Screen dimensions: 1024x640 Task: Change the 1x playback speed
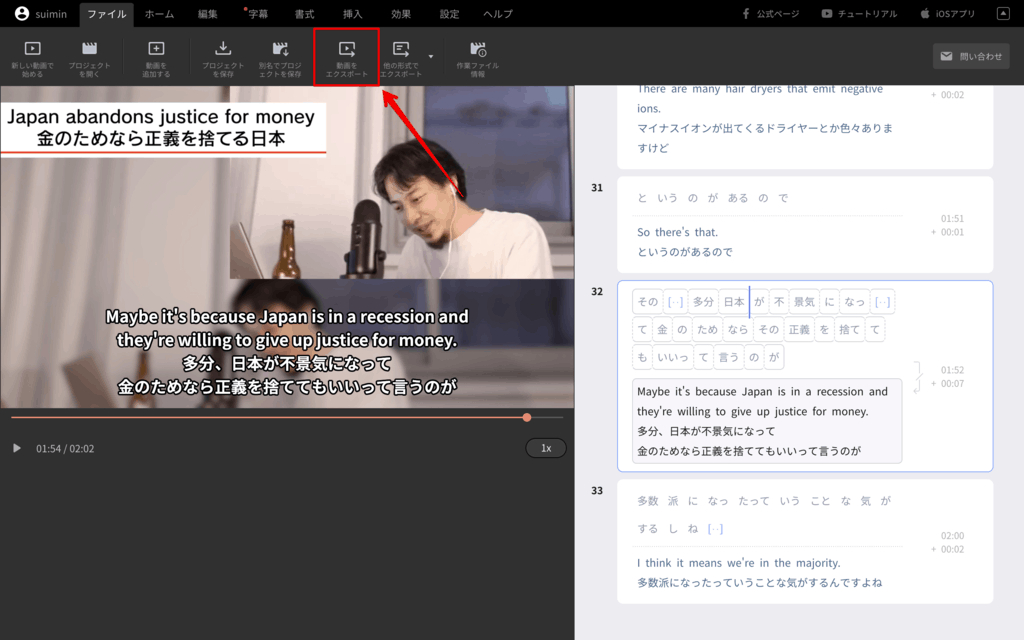click(546, 448)
